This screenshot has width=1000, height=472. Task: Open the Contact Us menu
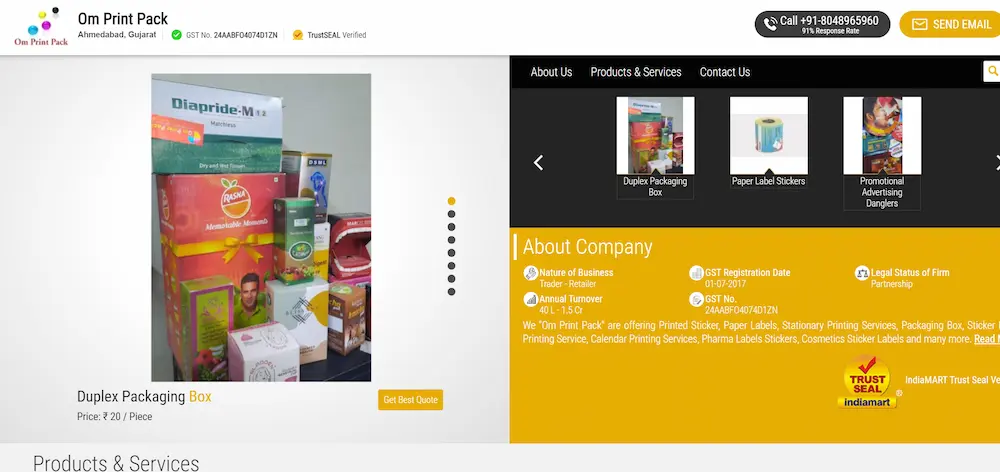(724, 72)
